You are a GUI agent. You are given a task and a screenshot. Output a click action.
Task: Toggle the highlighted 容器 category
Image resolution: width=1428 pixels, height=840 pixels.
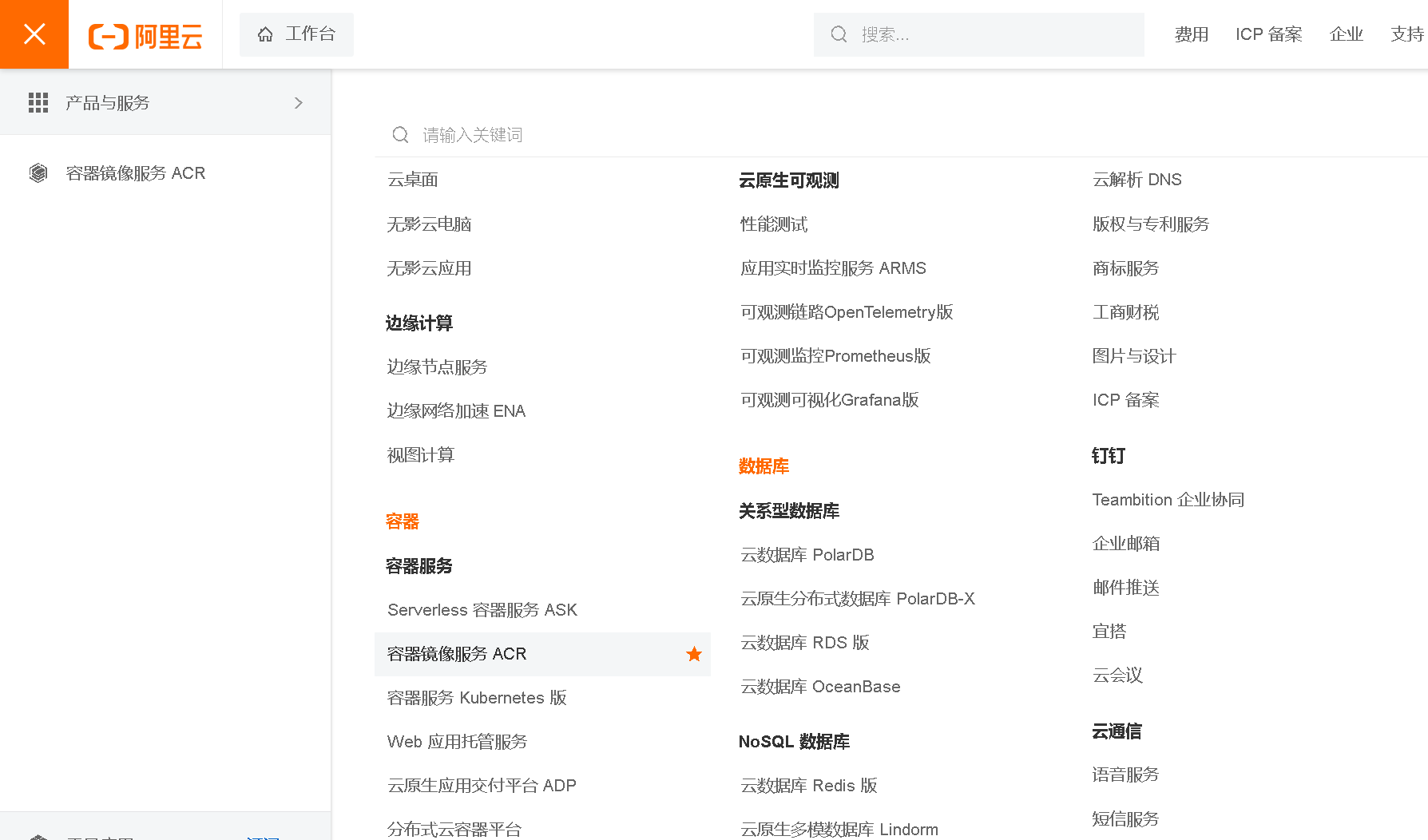point(401,521)
